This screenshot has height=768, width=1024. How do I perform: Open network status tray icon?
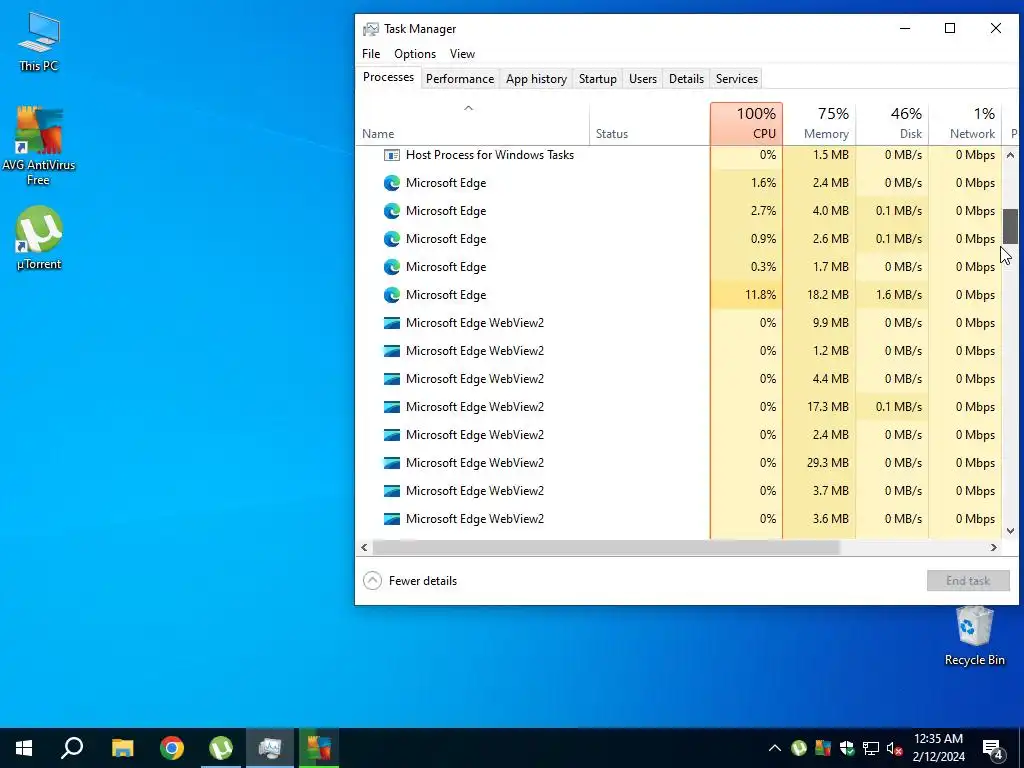pyautogui.click(x=871, y=748)
